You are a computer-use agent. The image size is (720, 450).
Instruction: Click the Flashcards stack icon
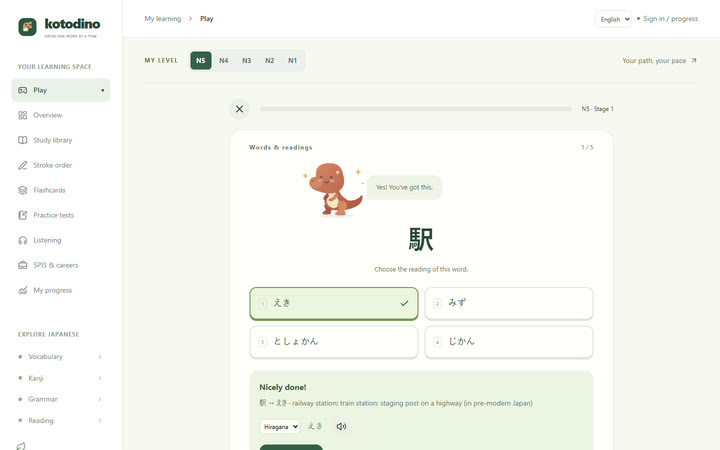click(x=22, y=190)
